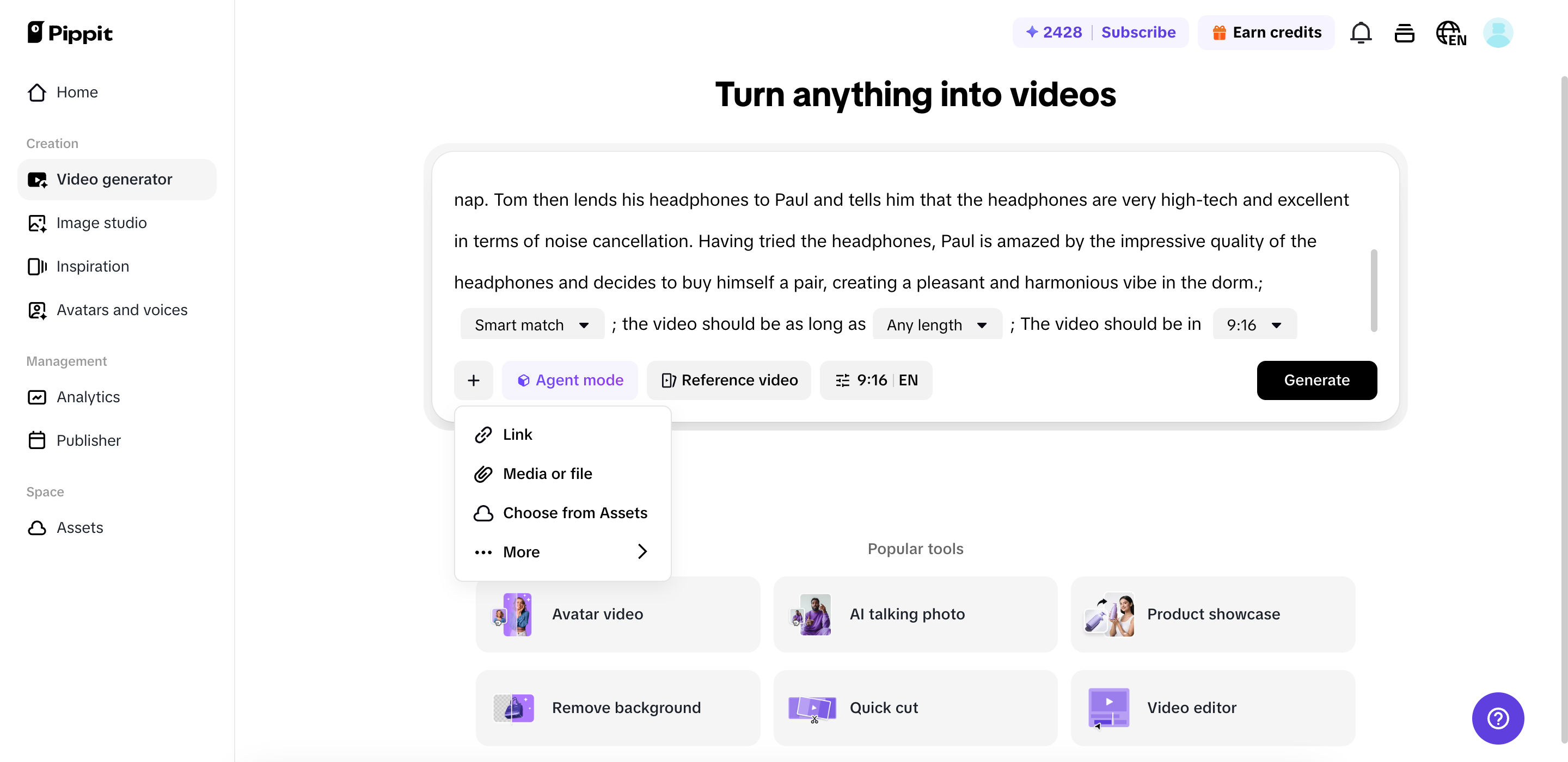
Task: Select Media or file from menu
Action: point(547,474)
